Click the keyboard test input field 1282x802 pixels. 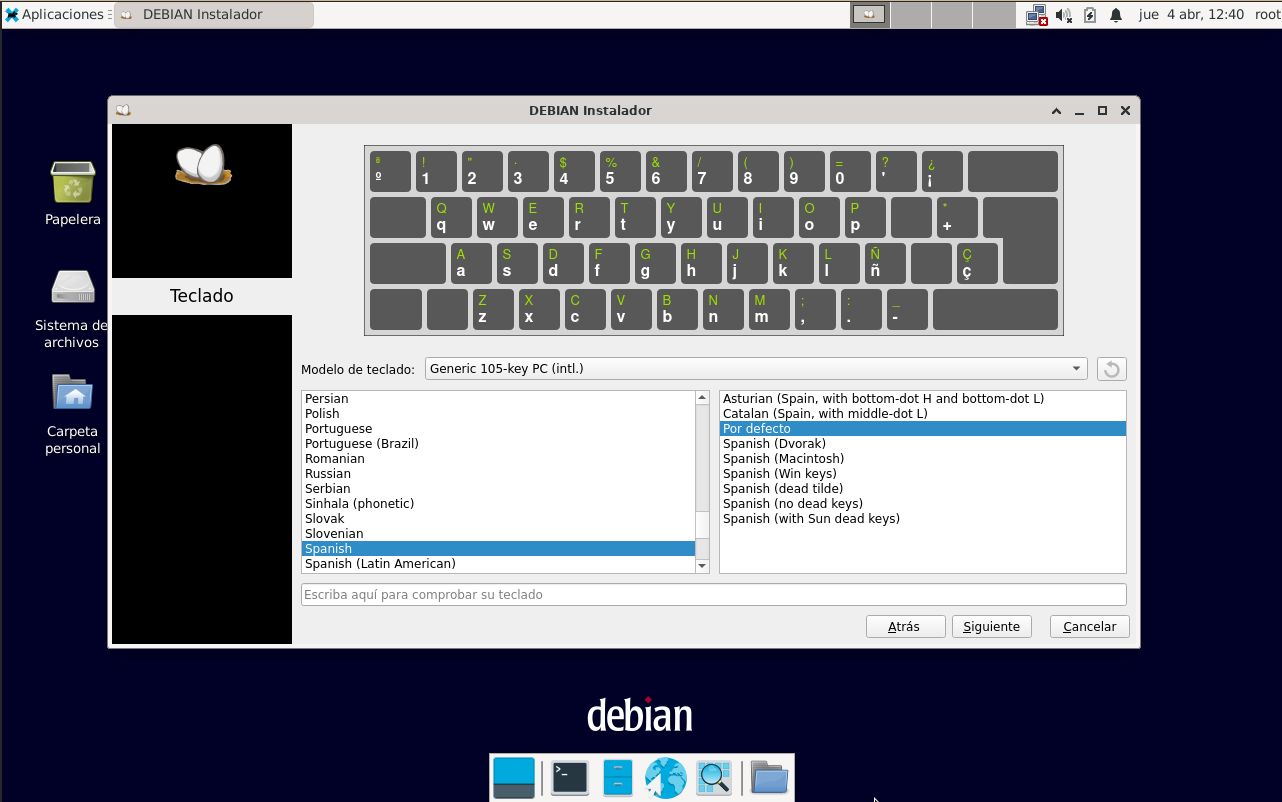coord(713,594)
